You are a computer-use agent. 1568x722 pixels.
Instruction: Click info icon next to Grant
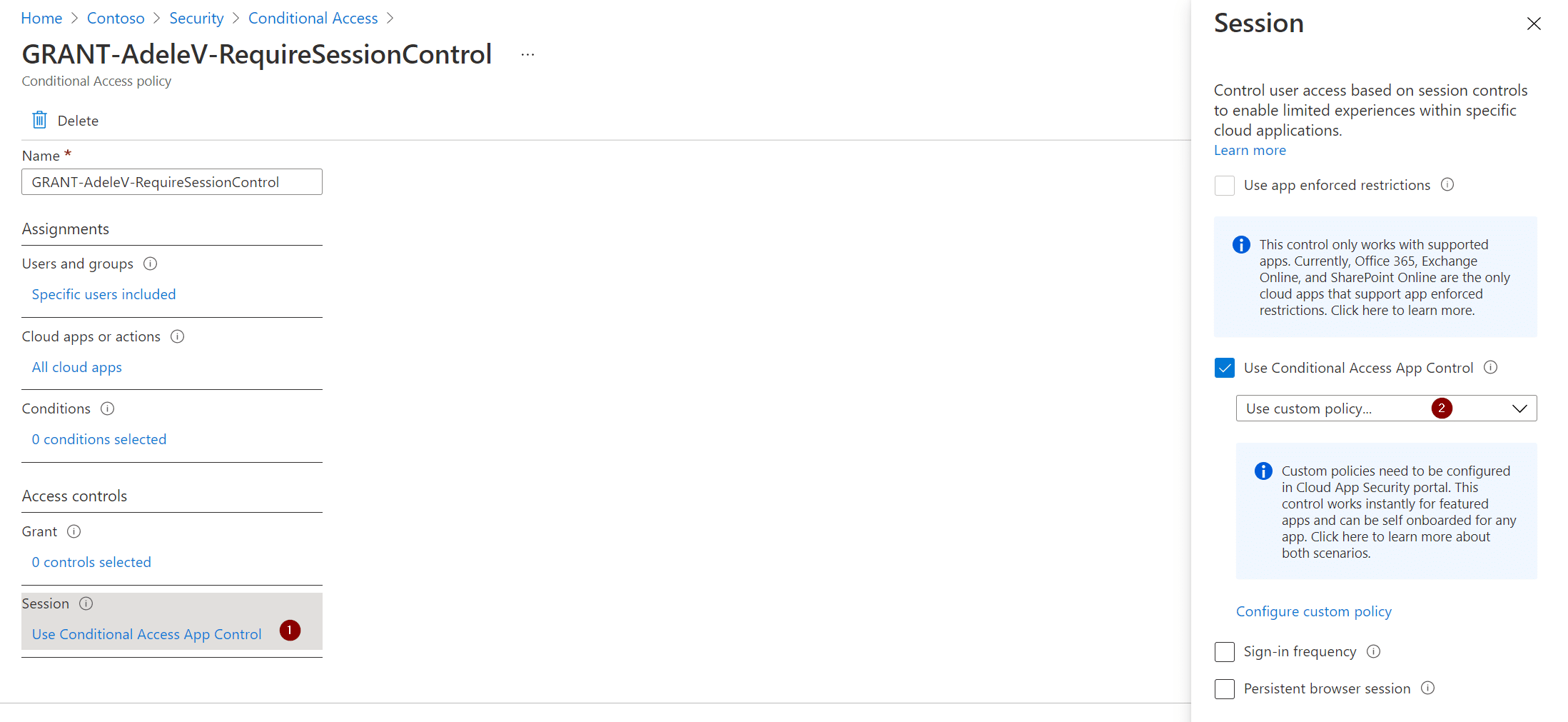74,531
